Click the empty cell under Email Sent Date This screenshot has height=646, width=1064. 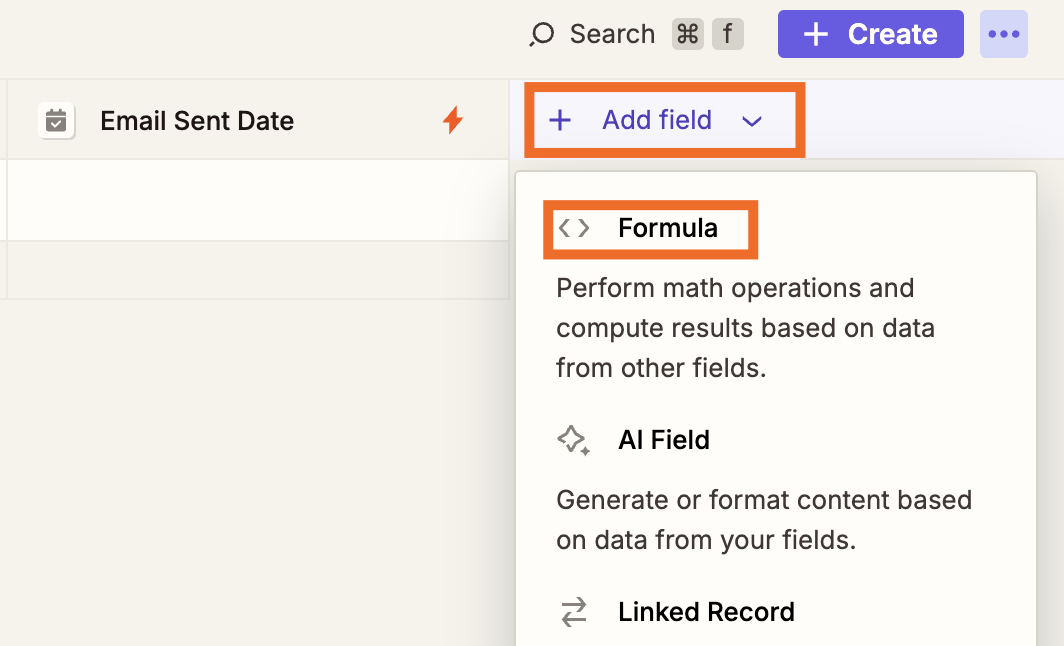coord(250,200)
